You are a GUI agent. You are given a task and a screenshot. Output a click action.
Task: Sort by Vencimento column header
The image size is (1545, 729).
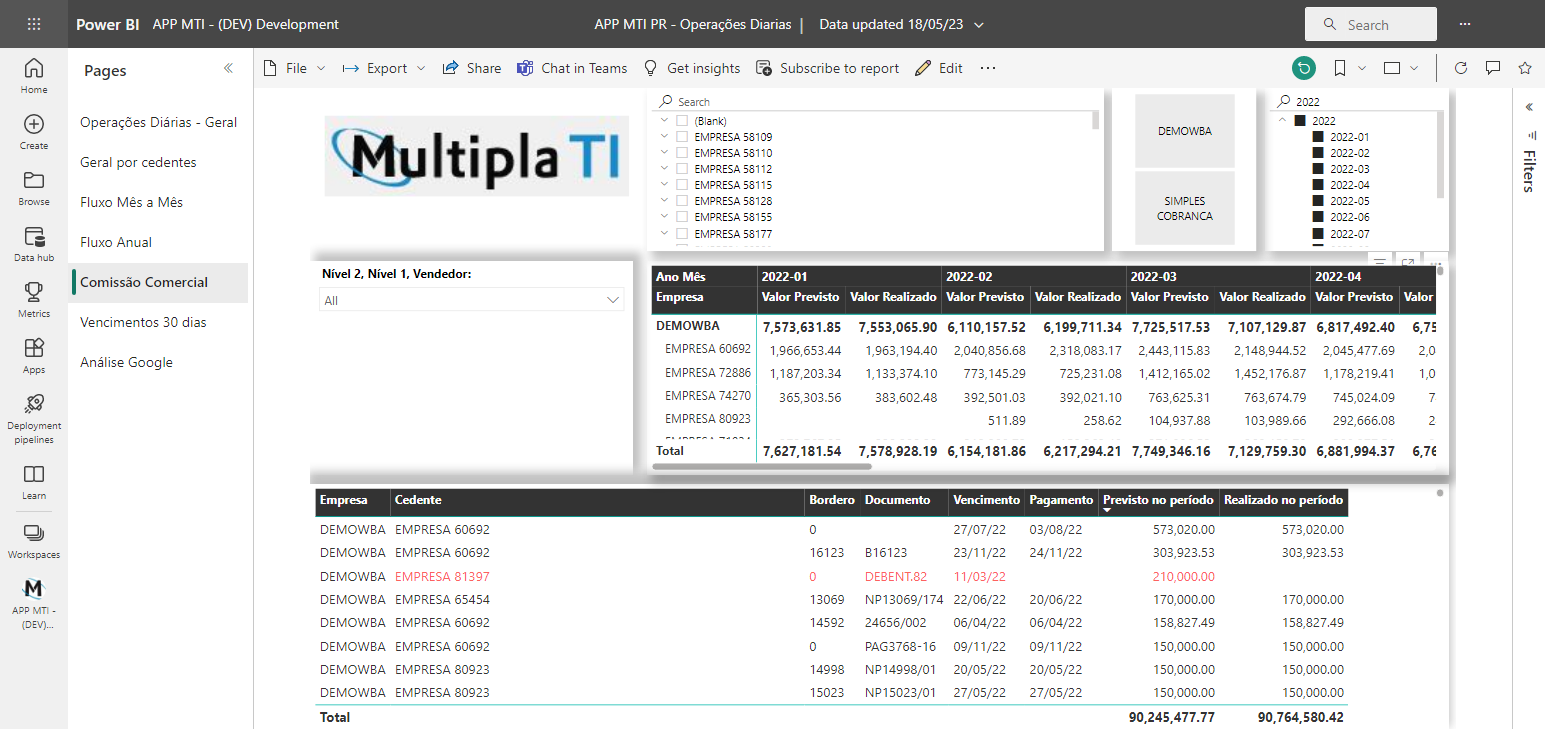pyautogui.click(x=986, y=500)
